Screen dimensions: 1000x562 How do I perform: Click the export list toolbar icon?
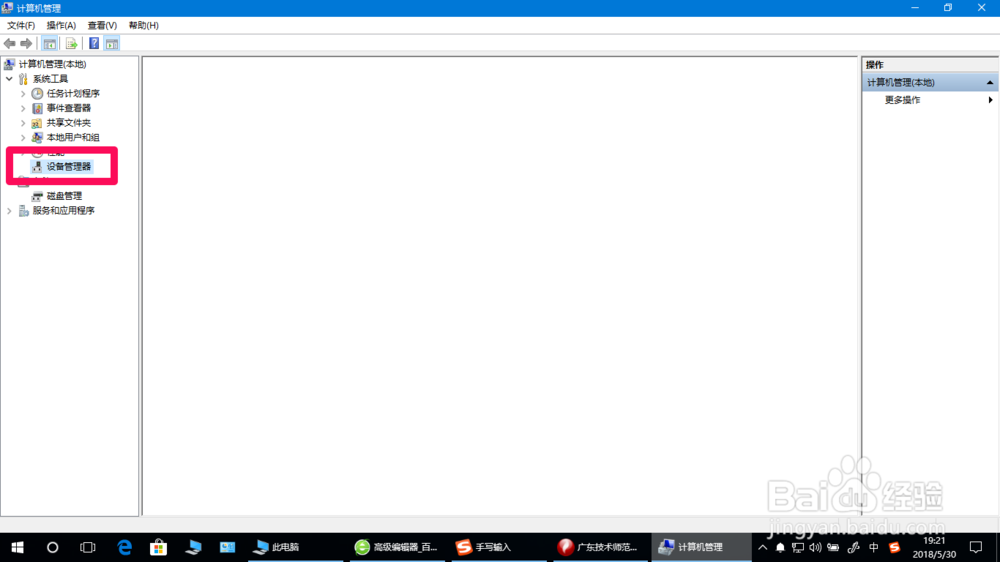pyautogui.click(x=71, y=43)
